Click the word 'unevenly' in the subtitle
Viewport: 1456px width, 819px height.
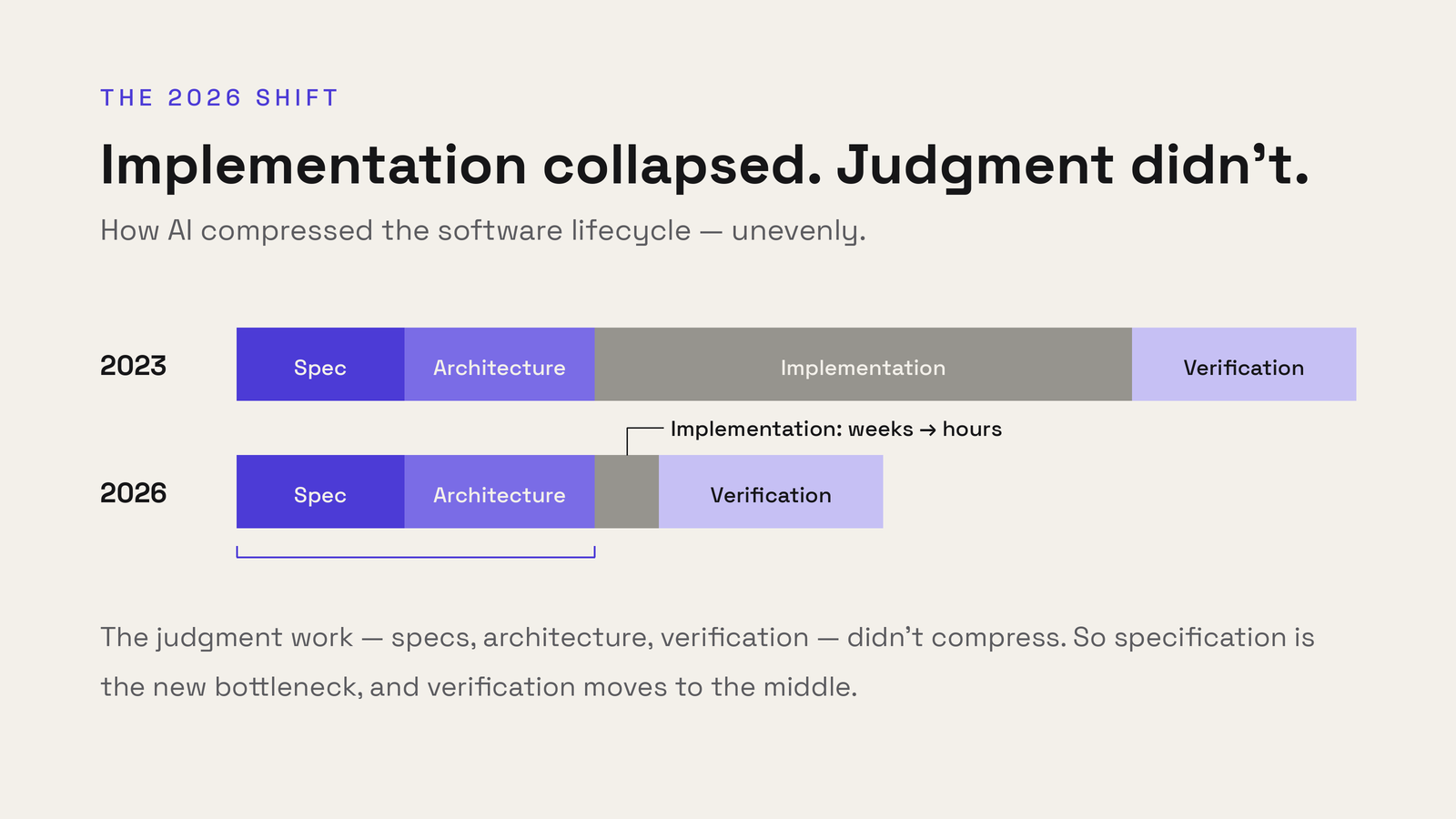coord(798,233)
